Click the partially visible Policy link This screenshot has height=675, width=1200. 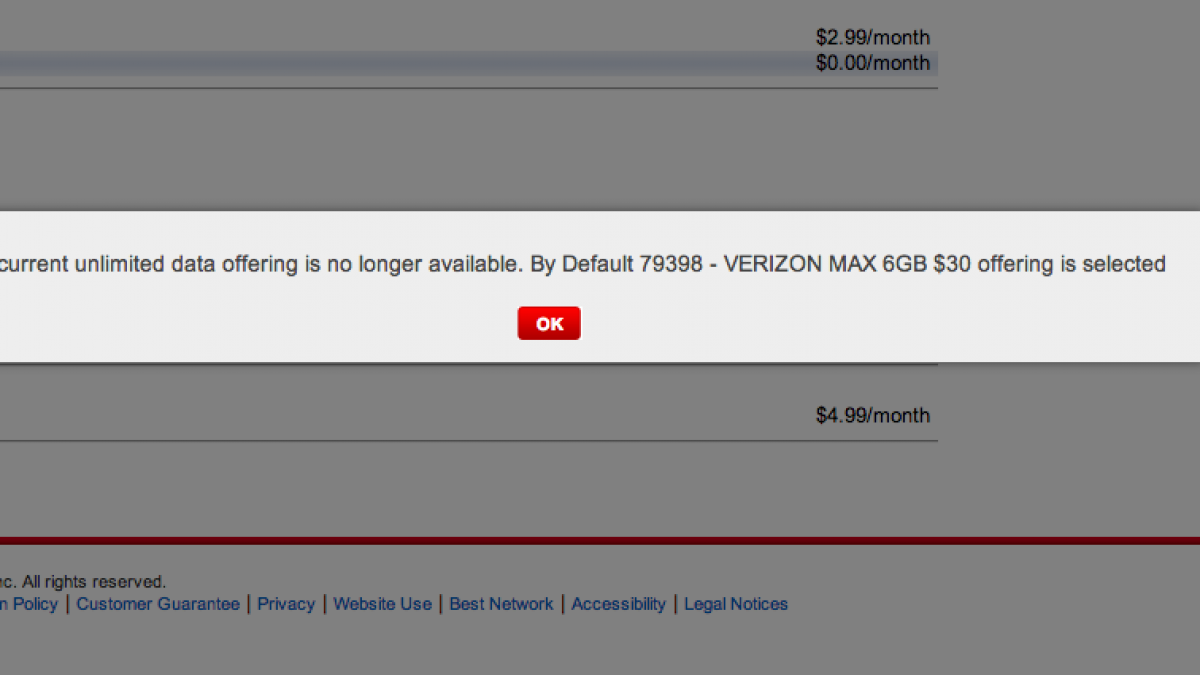click(x=30, y=604)
